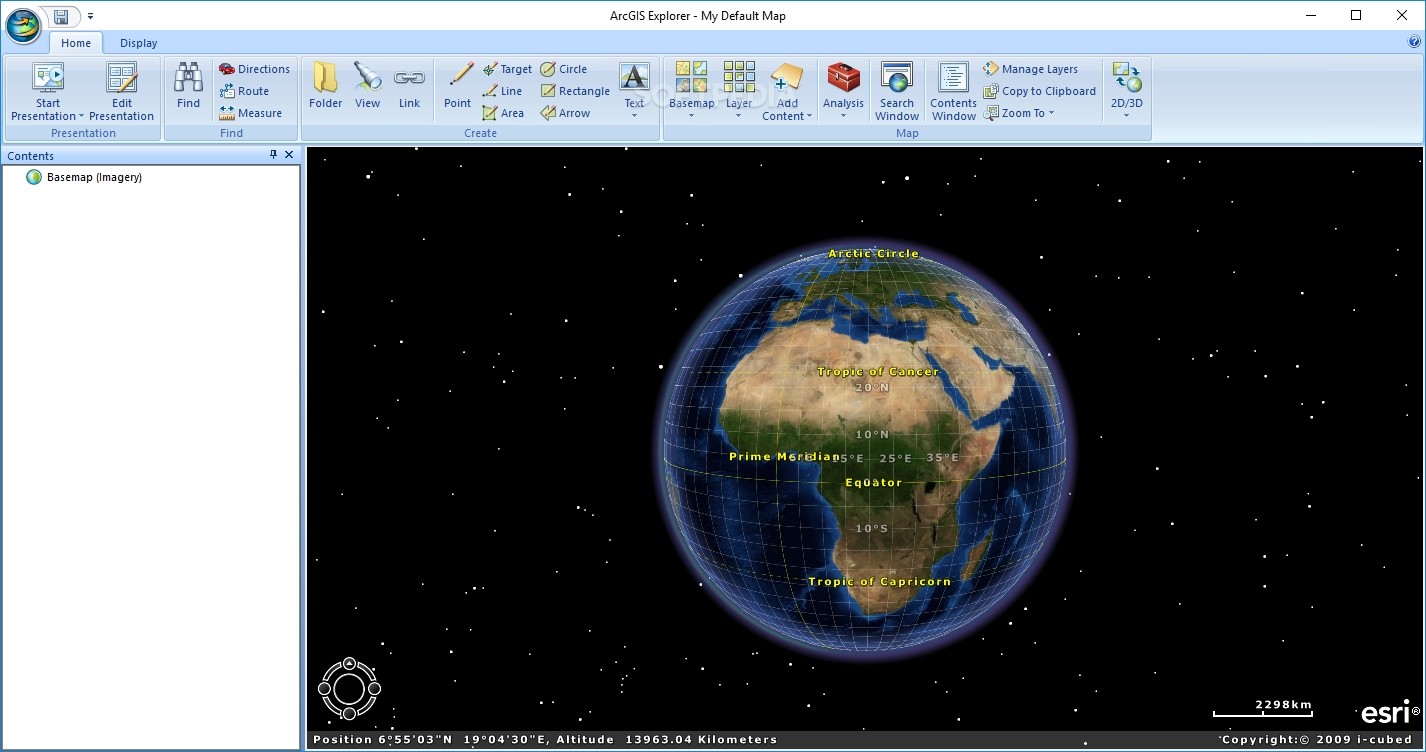The image size is (1426, 752).
Task: Activate the Measure tool
Action: click(x=250, y=113)
